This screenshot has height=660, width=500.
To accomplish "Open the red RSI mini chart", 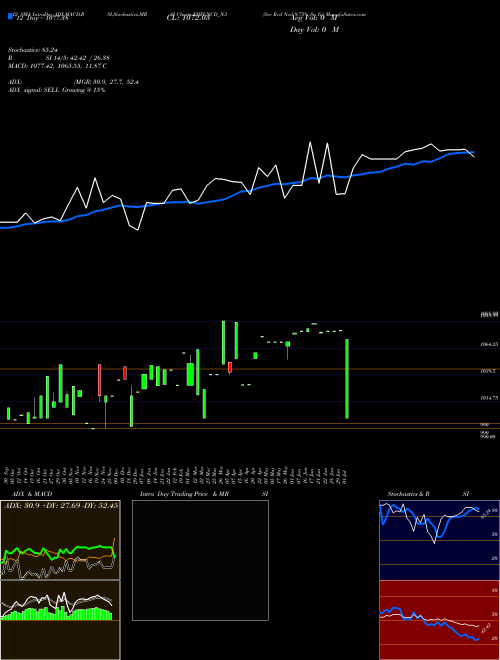I will 439,620.
